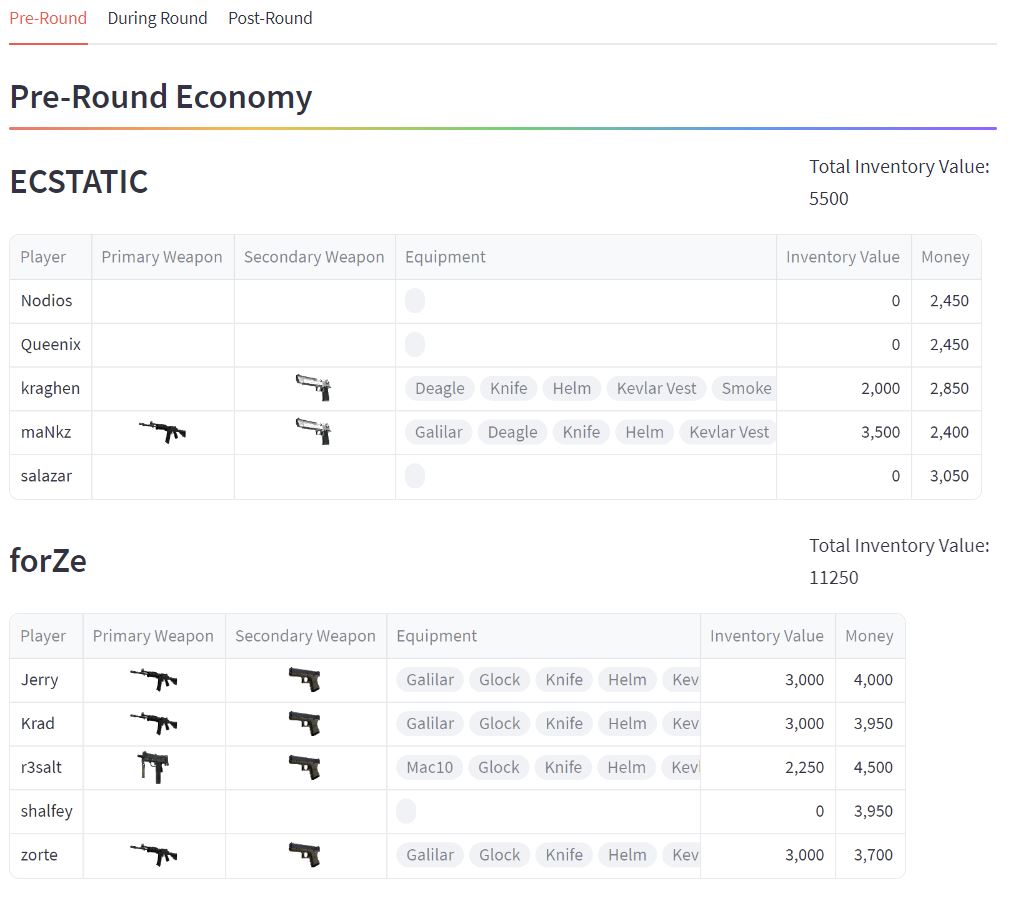Viewport: 1010px width, 899px height.
Task: Click r3salt's Mac10 equipment tag
Action: coord(430,767)
